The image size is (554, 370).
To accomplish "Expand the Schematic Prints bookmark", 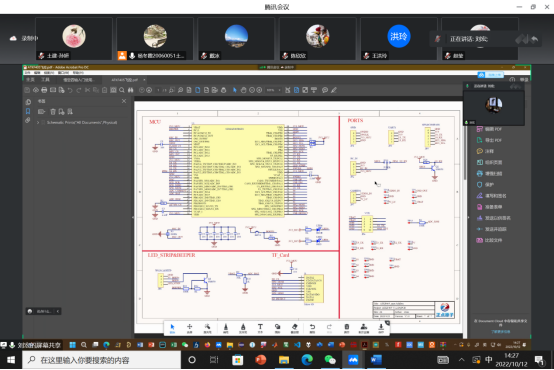I will [38, 122].
